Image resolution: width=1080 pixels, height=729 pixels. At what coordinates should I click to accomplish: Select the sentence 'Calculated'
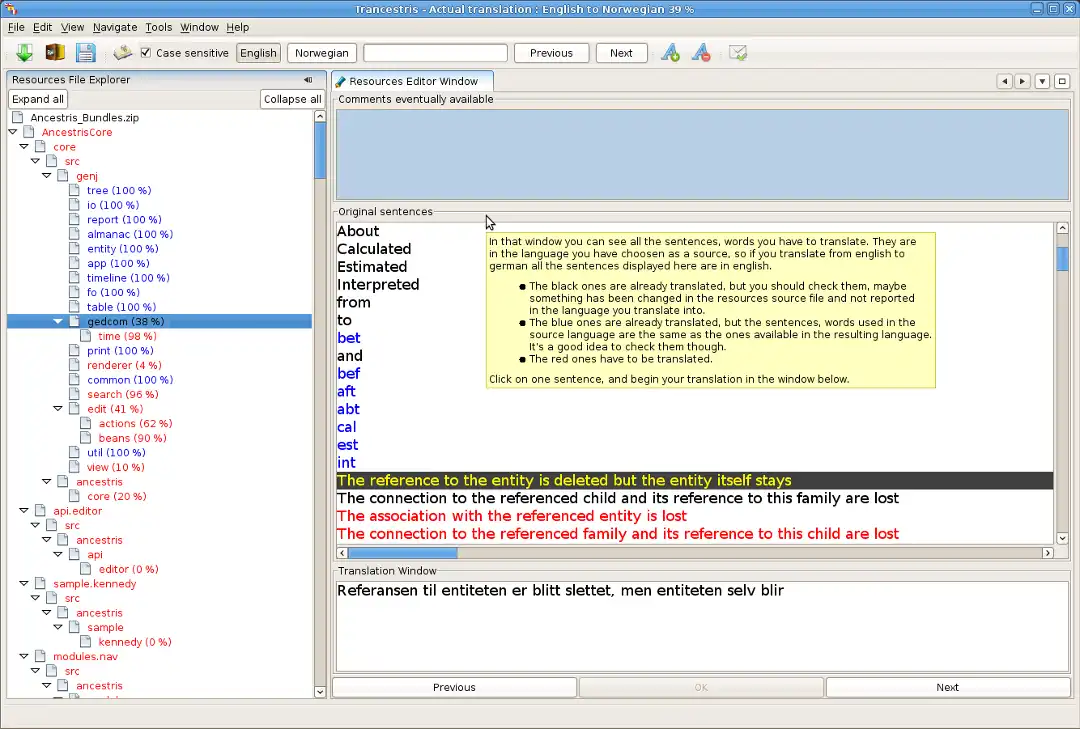pos(374,249)
